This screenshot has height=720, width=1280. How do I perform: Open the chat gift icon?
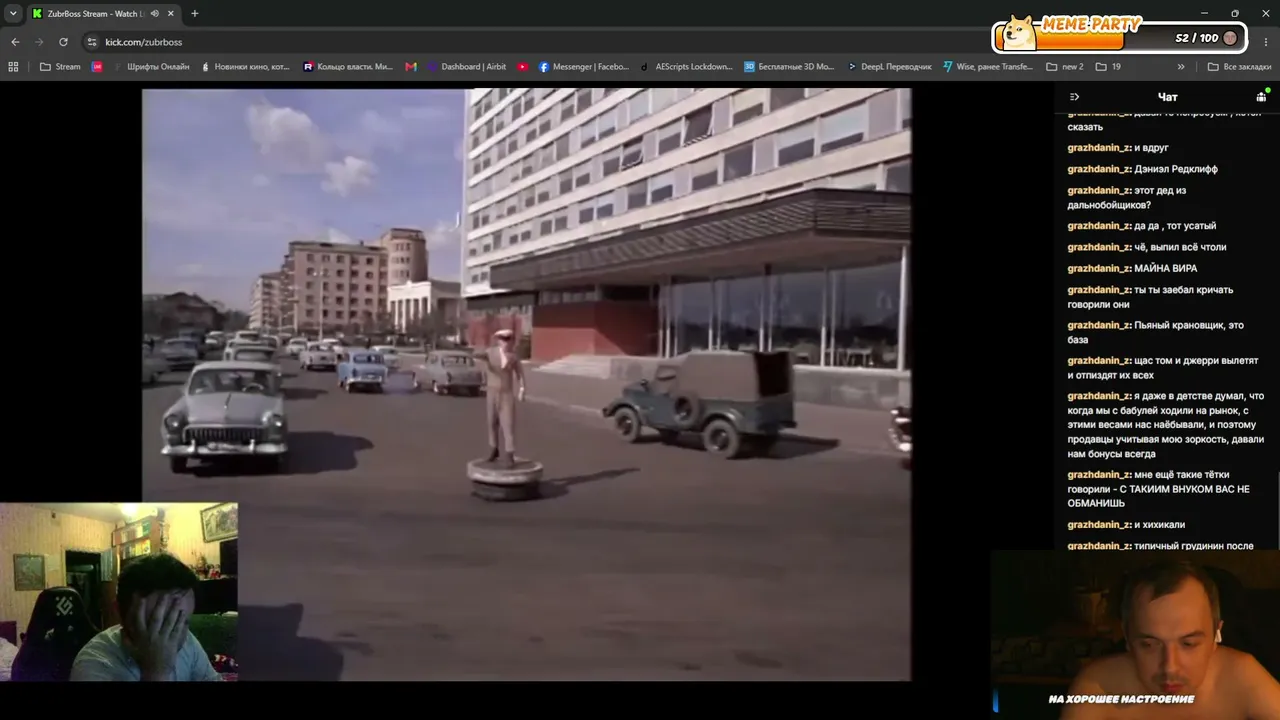pyautogui.click(x=1261, y=97)
